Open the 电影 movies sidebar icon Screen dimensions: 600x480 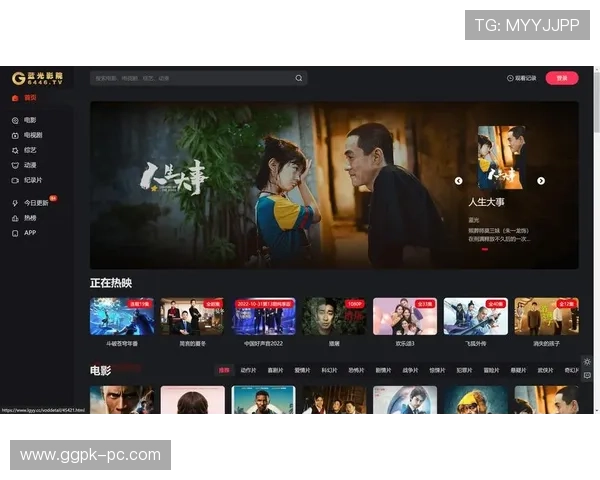click(15, 121)
